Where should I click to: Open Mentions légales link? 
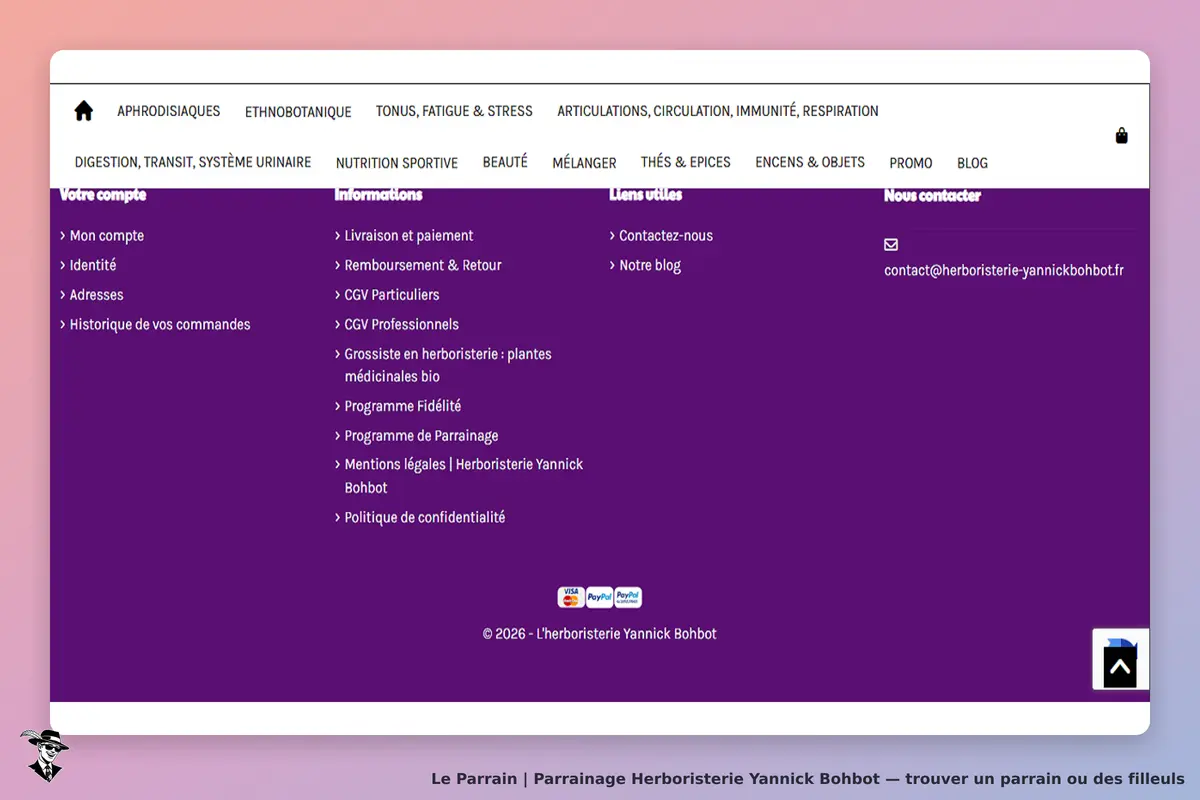pyautogui.click(x=464, y=476)
